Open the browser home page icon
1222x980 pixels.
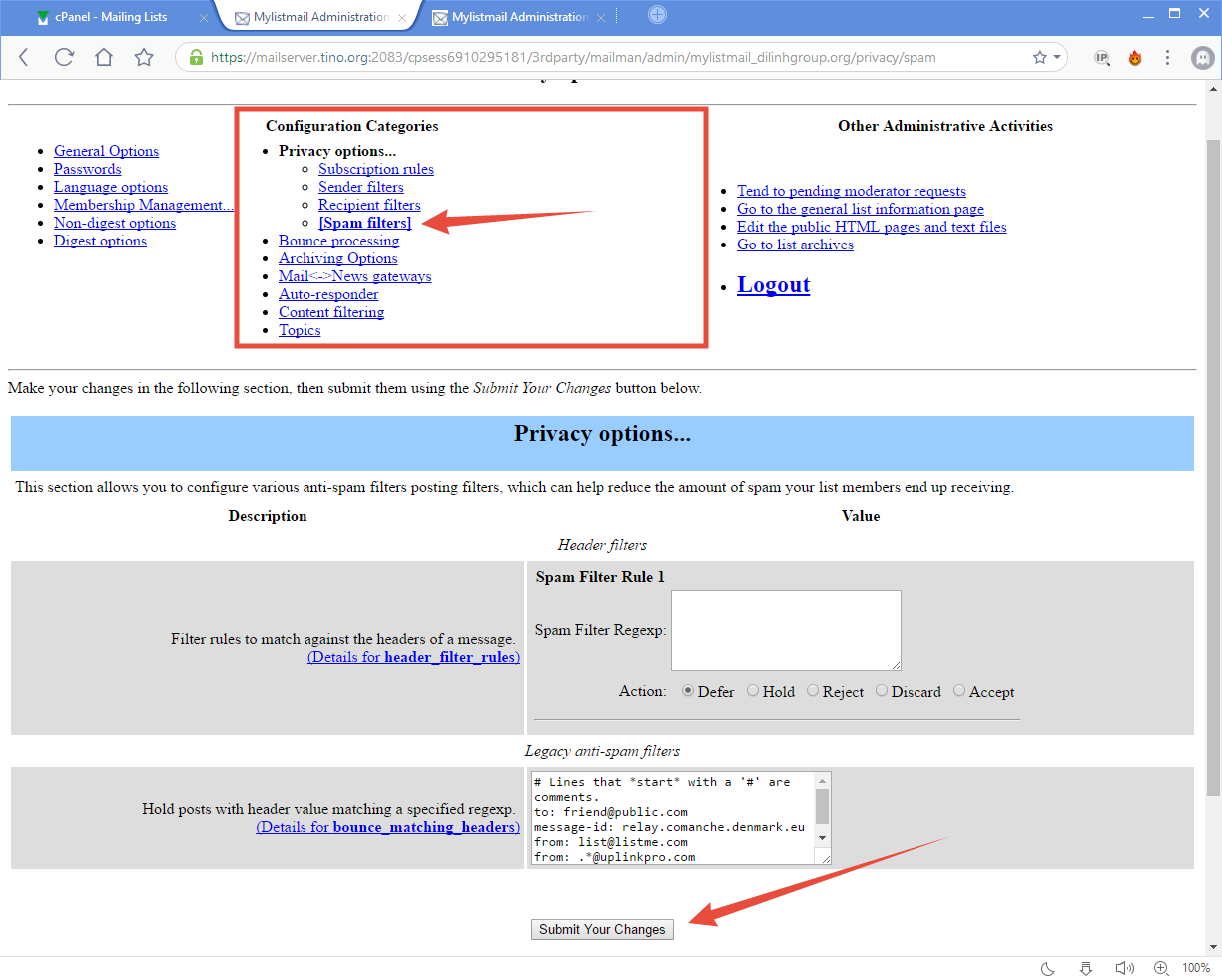(x=104, y=57)
